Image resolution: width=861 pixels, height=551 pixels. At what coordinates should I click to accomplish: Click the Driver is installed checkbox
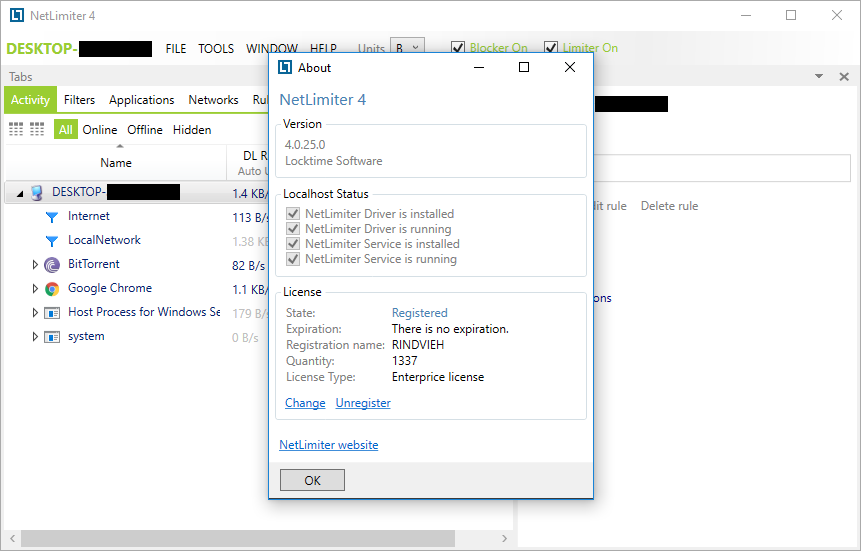(293, 214)
